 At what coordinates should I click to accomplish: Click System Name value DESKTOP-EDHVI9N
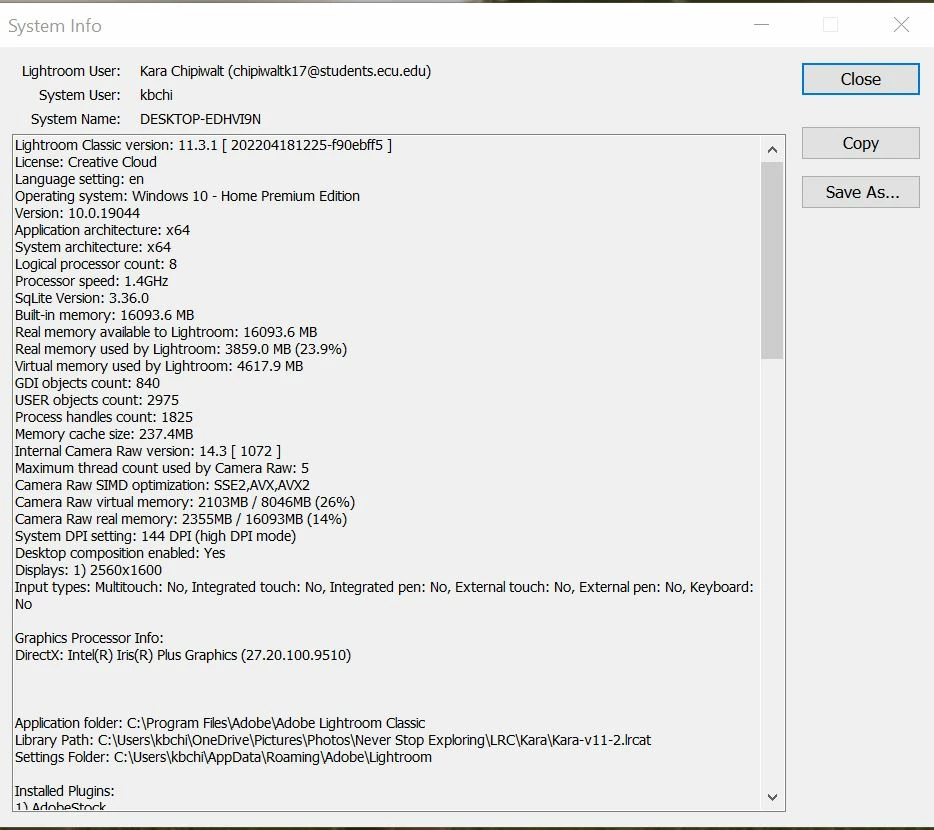200,119
